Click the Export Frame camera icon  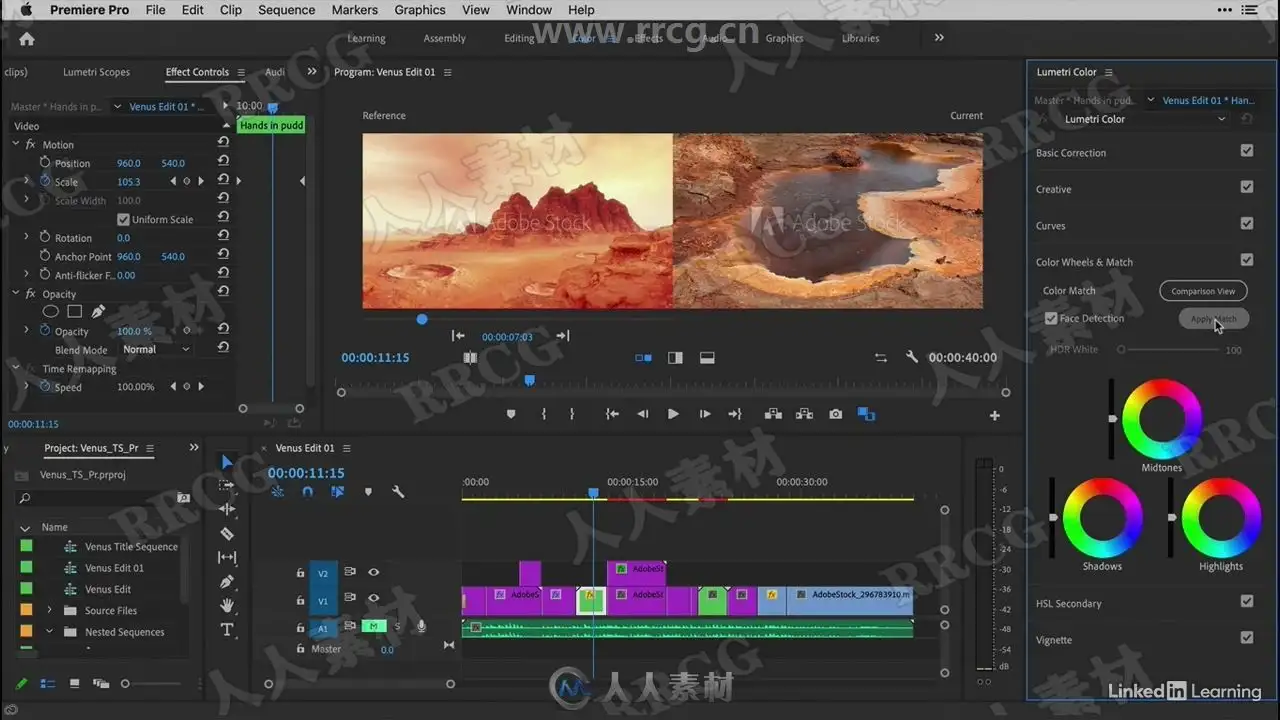tap(835, 414)
